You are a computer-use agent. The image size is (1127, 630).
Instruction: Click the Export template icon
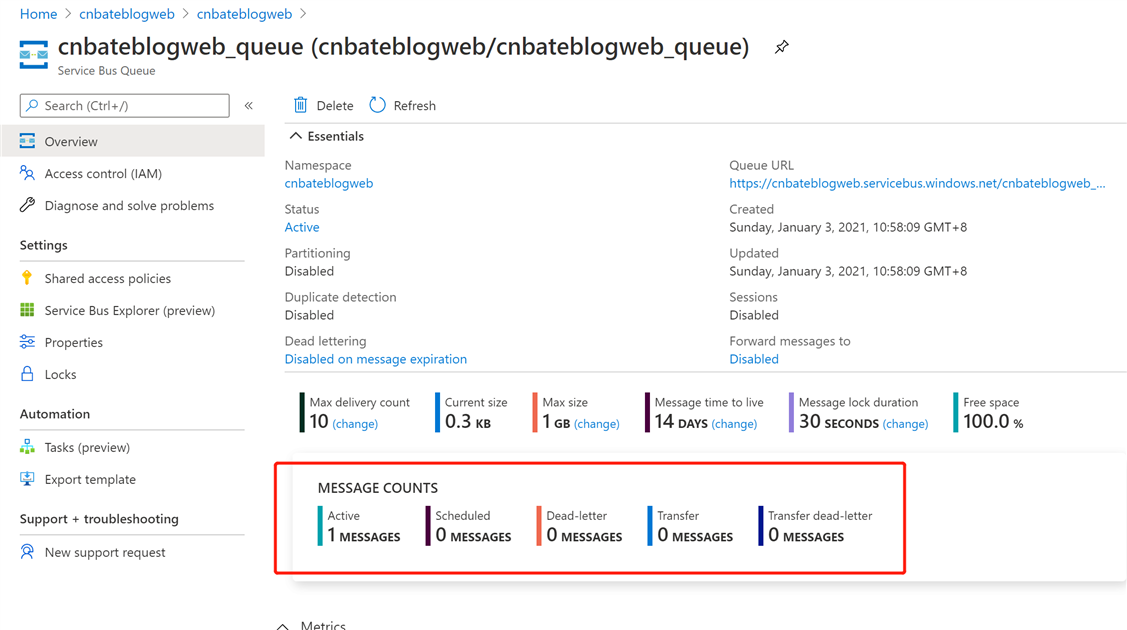point(27,478)
